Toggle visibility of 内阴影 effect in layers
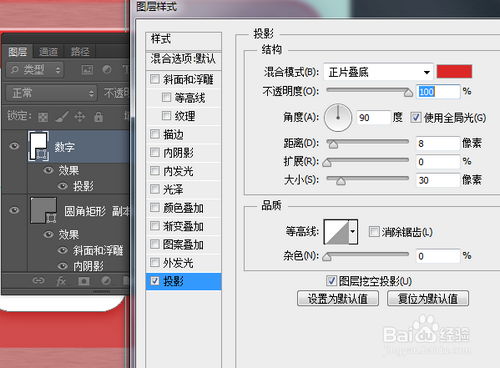Image resolution: width=500 pixels, height=368 pixels. point(63,266)
